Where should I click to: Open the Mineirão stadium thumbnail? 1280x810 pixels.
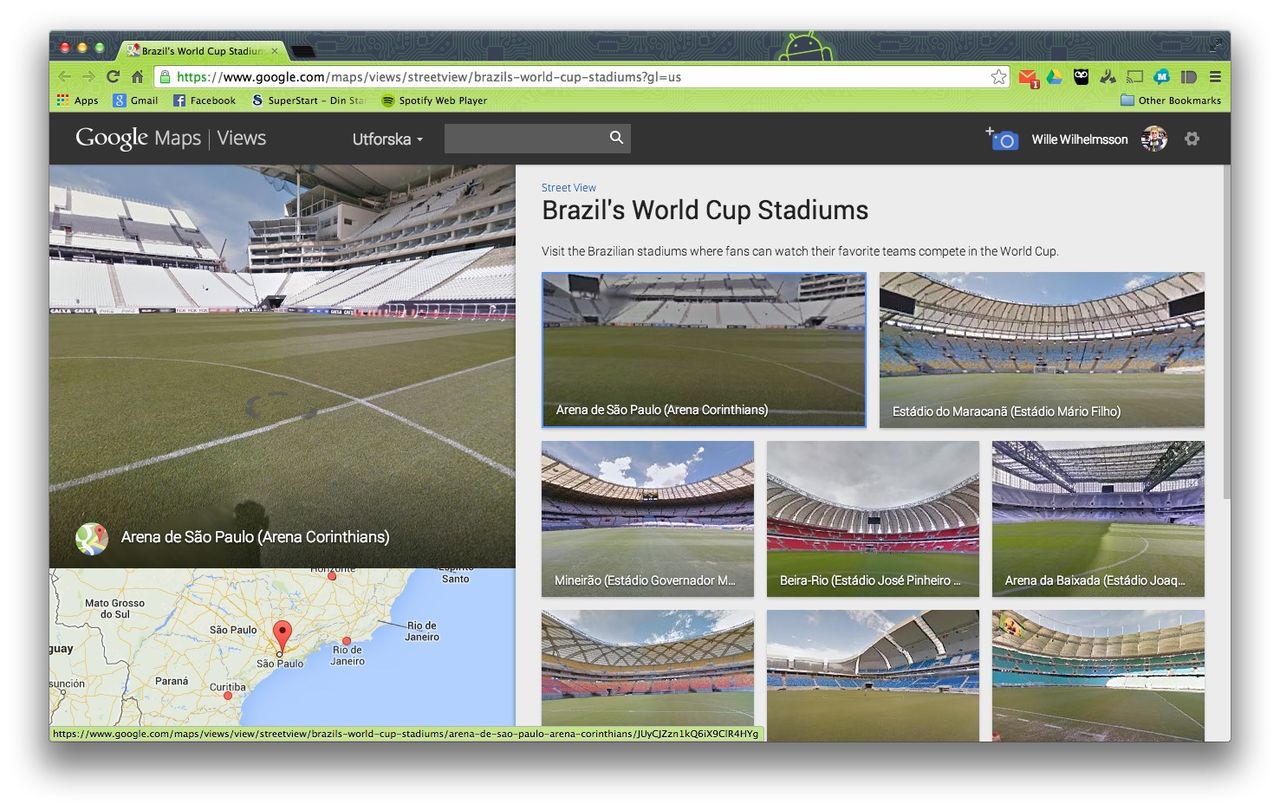648,519
